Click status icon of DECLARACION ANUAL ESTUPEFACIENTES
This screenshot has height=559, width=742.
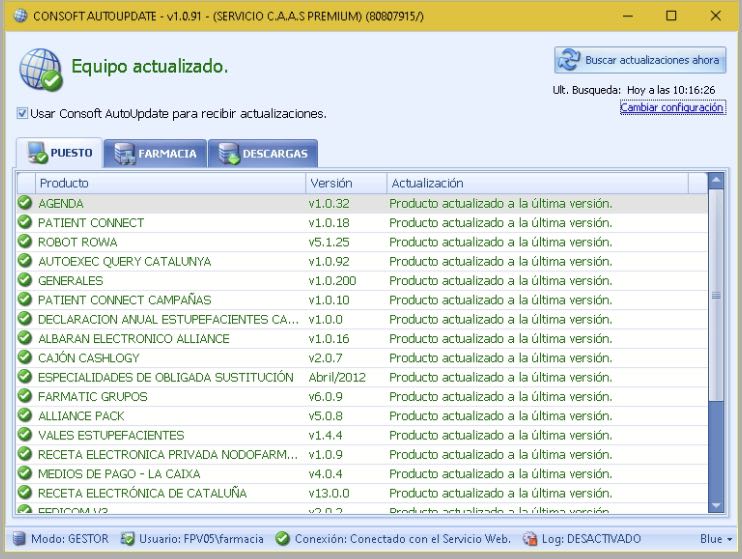[x=25, y=319]
